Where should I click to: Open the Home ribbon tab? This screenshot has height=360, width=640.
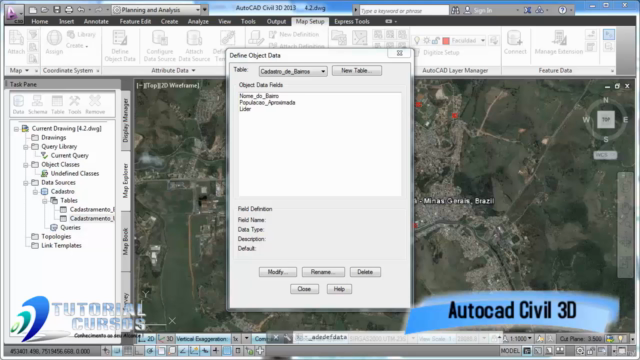40,21
